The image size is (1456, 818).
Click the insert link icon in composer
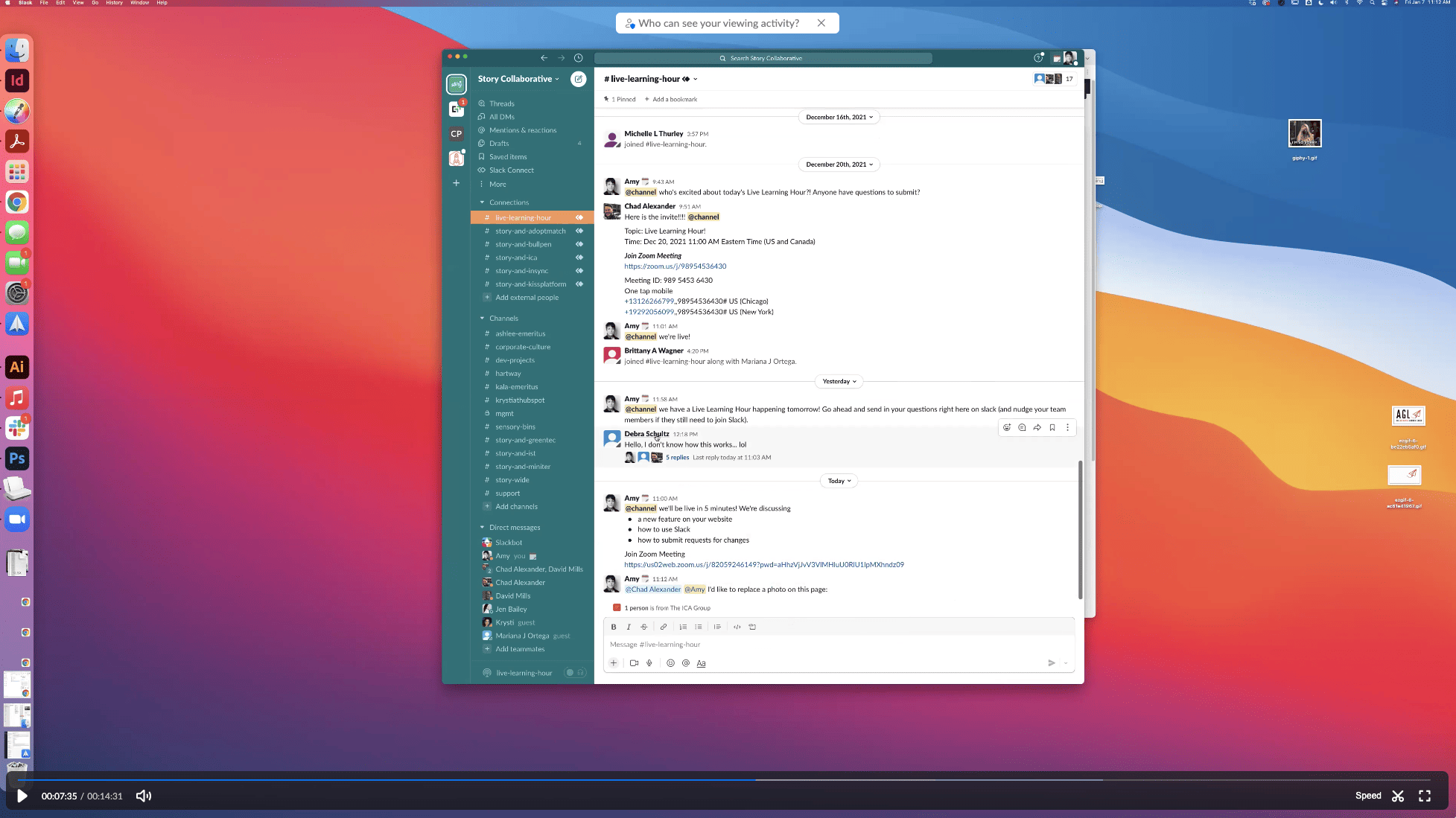click(664, 627)
